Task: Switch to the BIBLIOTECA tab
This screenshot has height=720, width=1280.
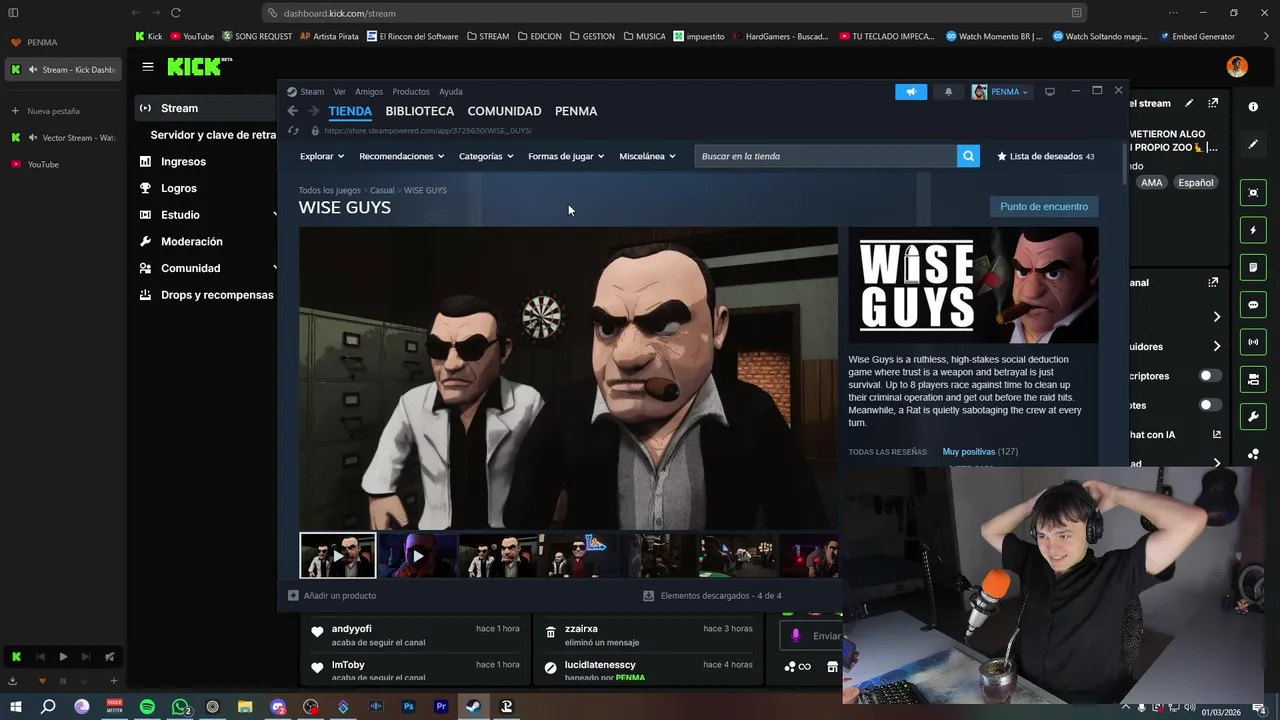Action: 420,111
